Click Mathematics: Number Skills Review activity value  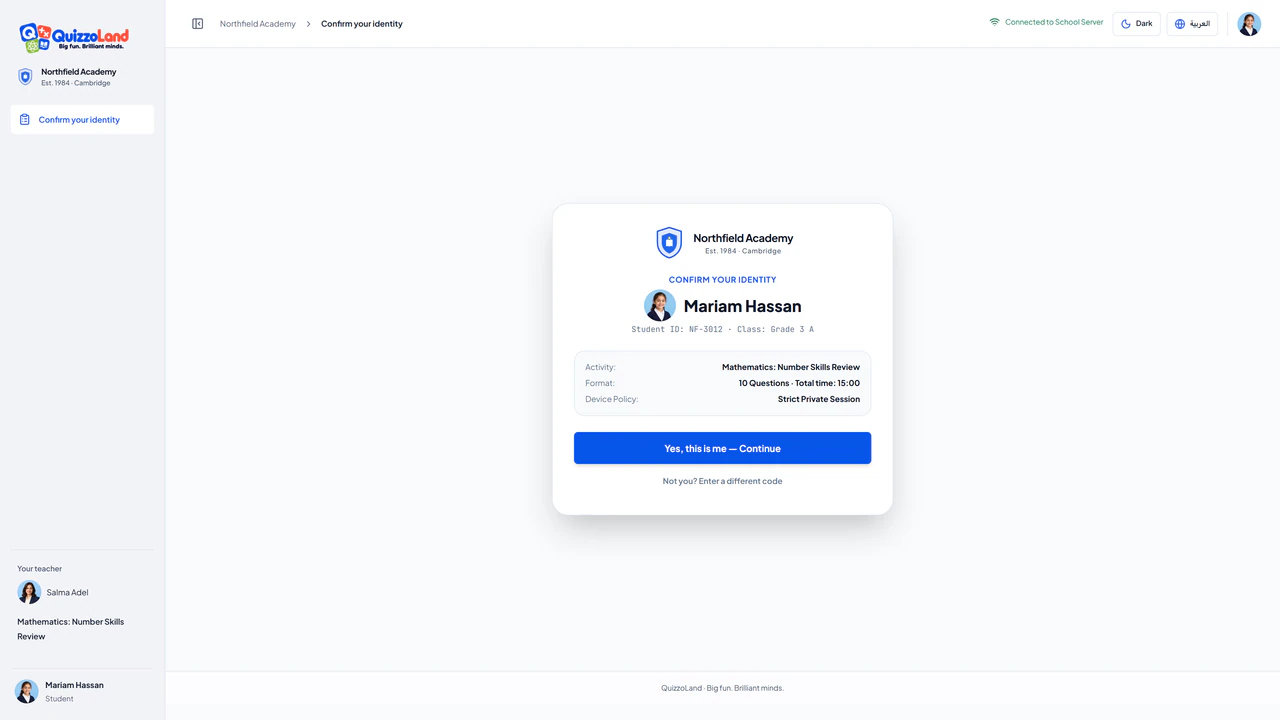(x=791, y=367)
